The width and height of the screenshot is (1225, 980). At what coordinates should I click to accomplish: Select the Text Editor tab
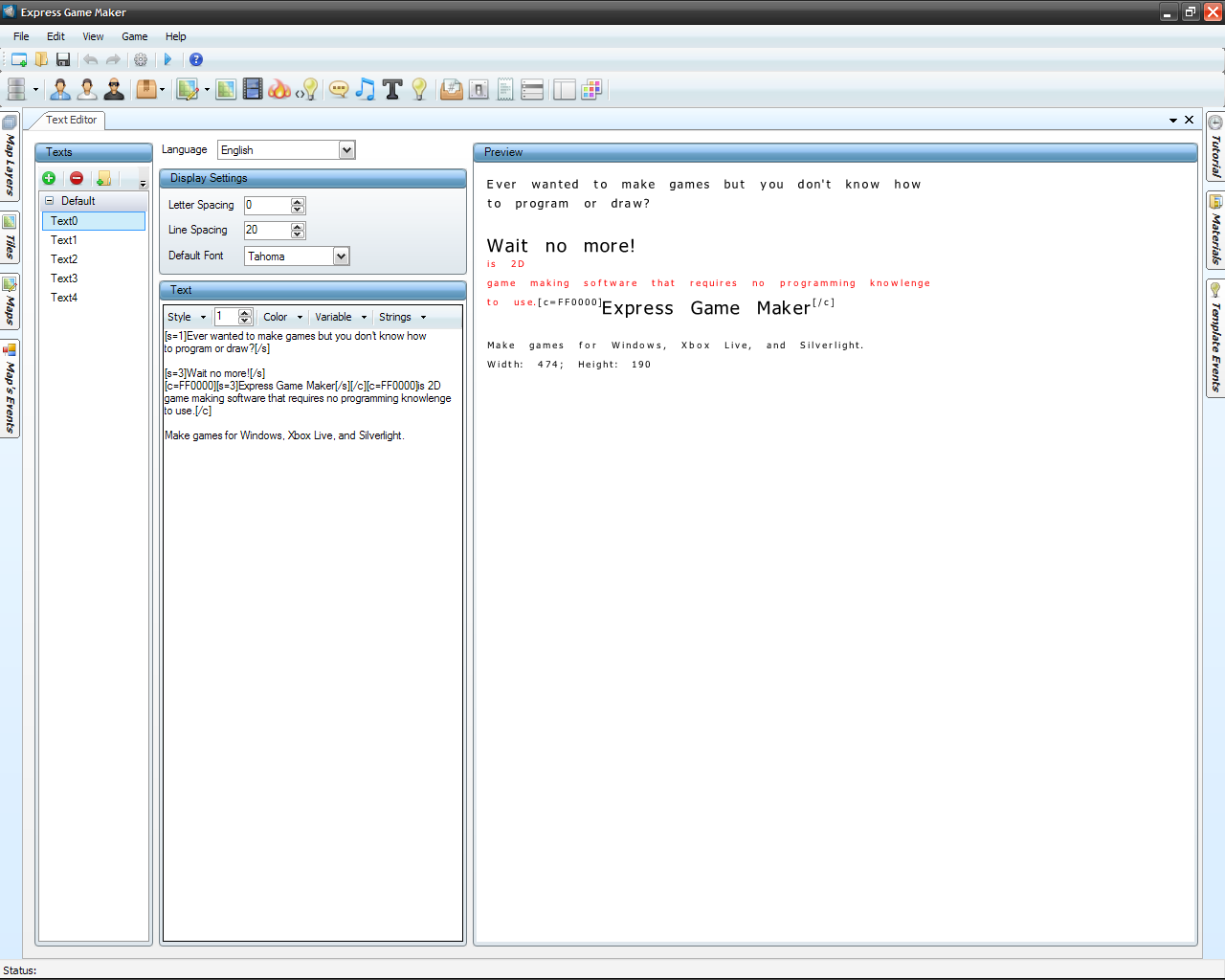71,120
